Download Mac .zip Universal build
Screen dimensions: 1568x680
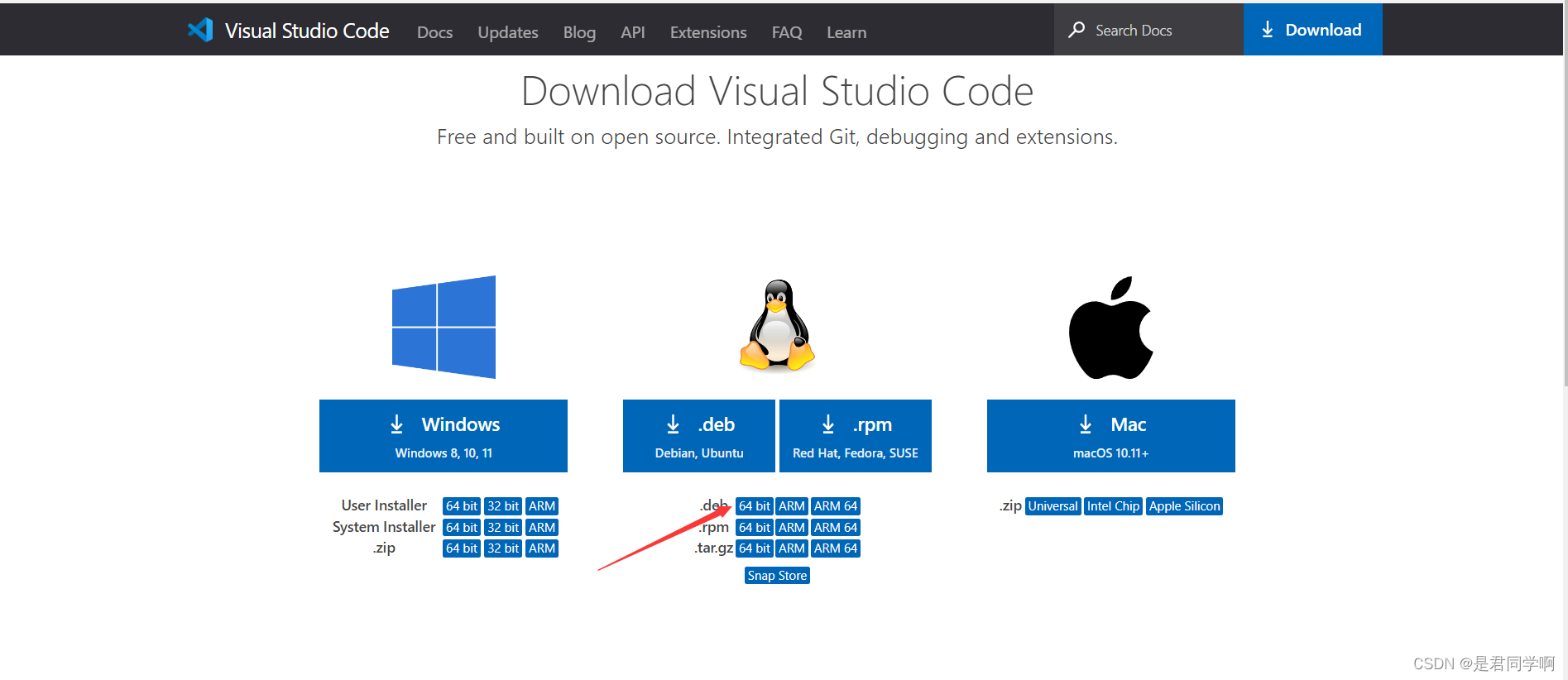[x=1053, y=506]
